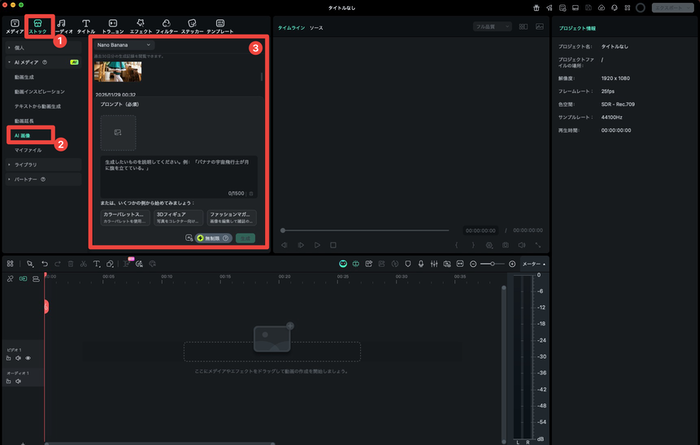Switch to the Templates (テンプレート) tab
Viewport: 700px width, 445px height.
[x=219, y=25]
